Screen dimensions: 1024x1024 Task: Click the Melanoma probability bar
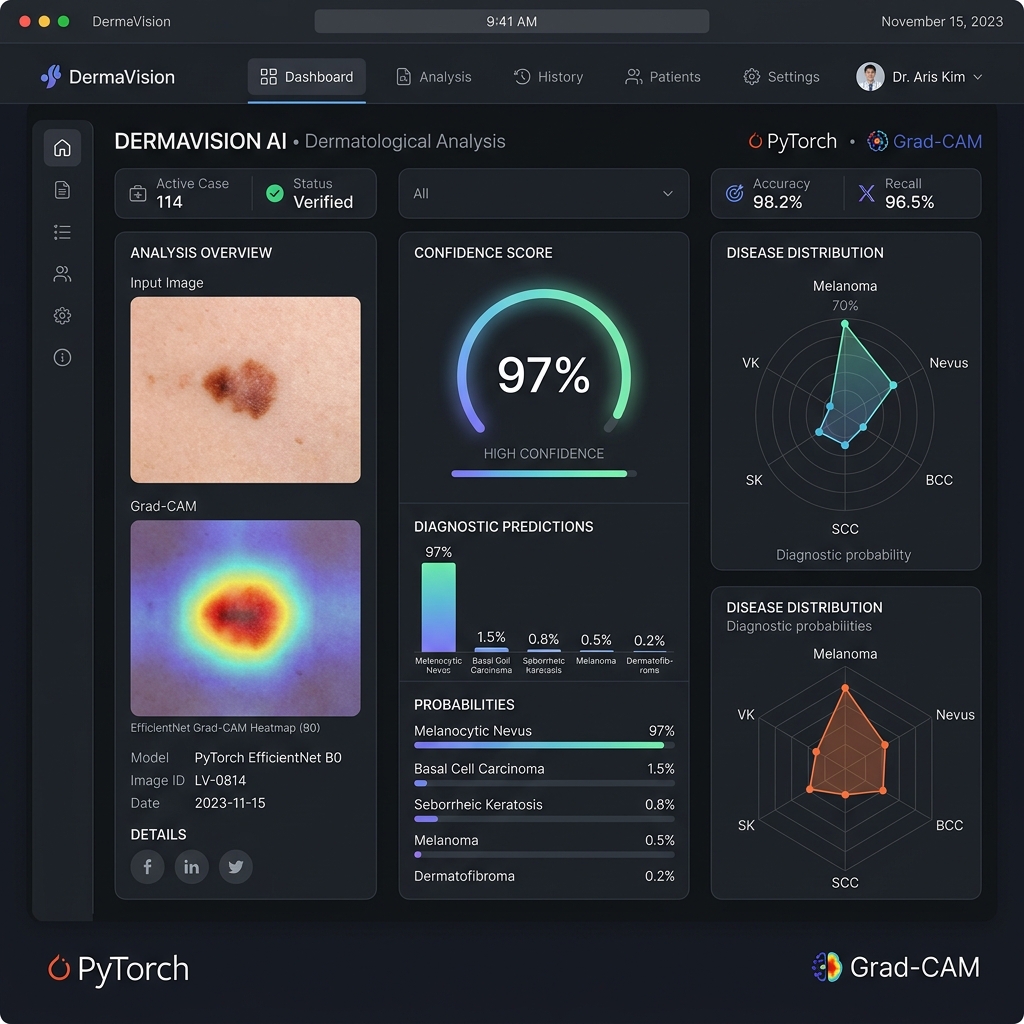[x=544, y=854]
